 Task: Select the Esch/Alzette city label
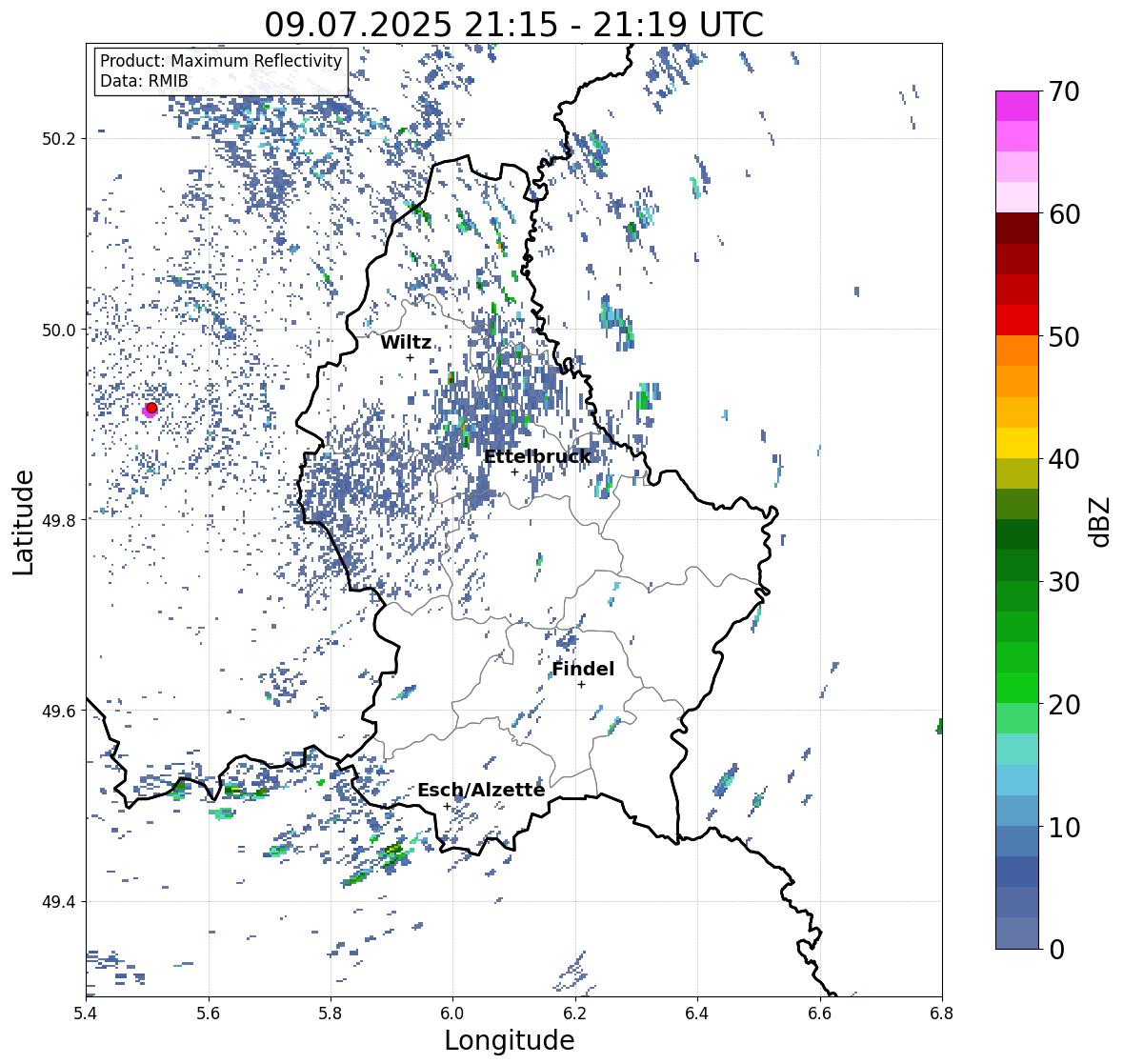coord(481,790)
